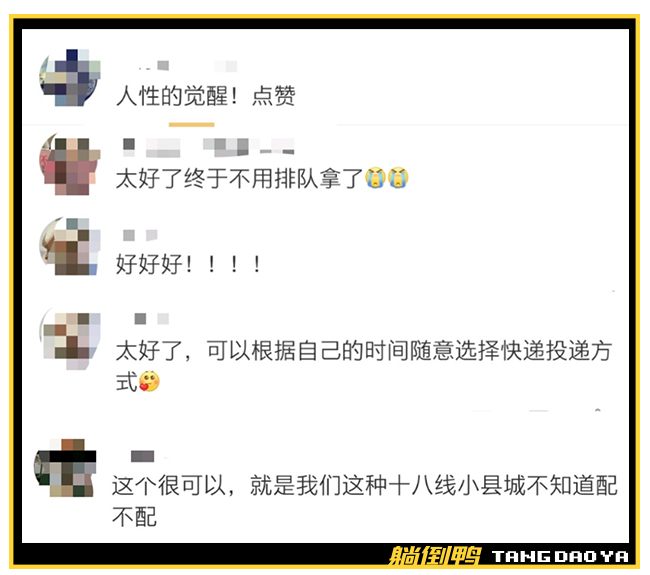Open comment 太好了终于不用排队拿了
The height and width of the screenshot is (575, 650).
click(262, 178)
